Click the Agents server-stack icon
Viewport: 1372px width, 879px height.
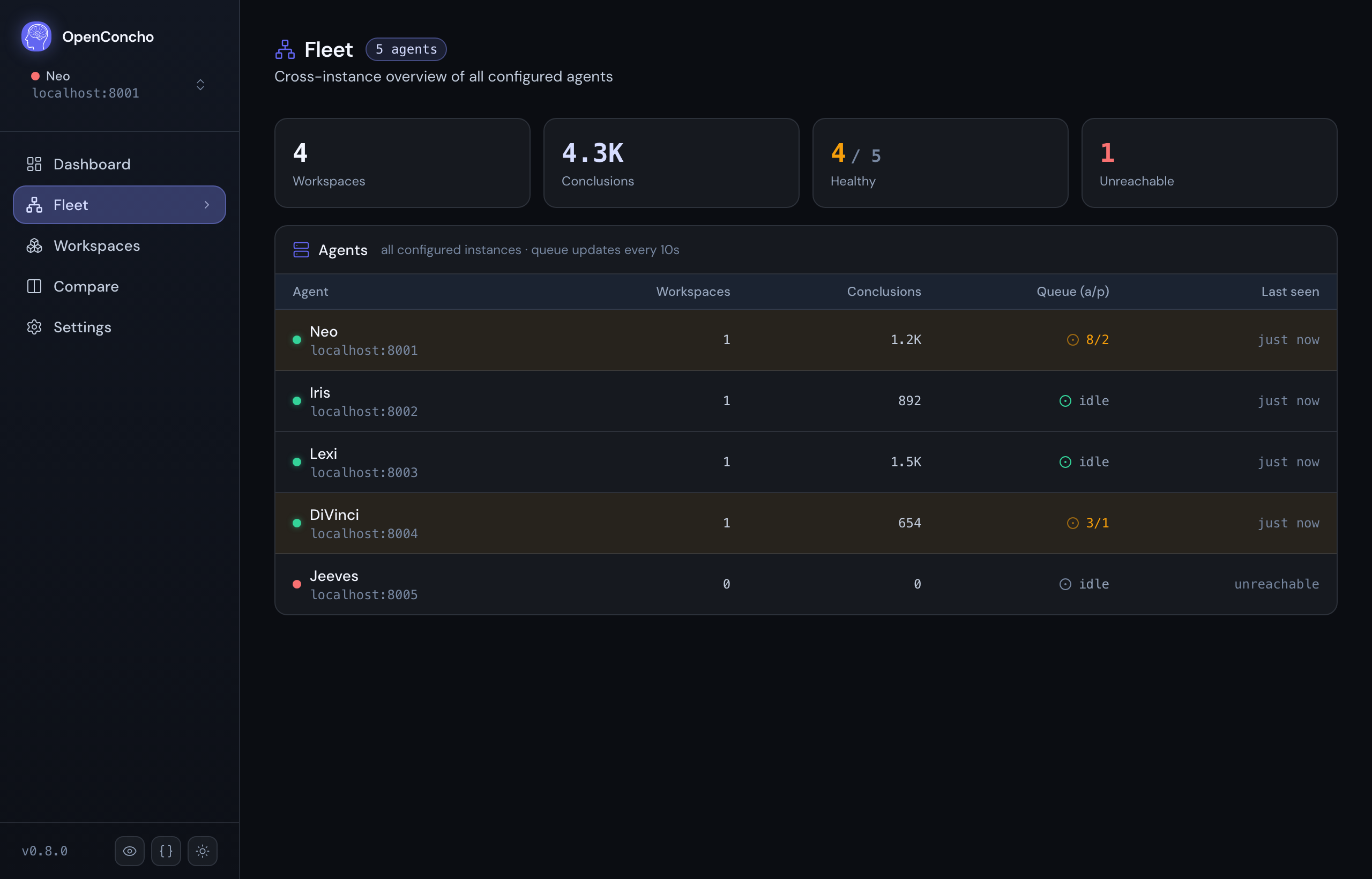click(x=301, y=250)
